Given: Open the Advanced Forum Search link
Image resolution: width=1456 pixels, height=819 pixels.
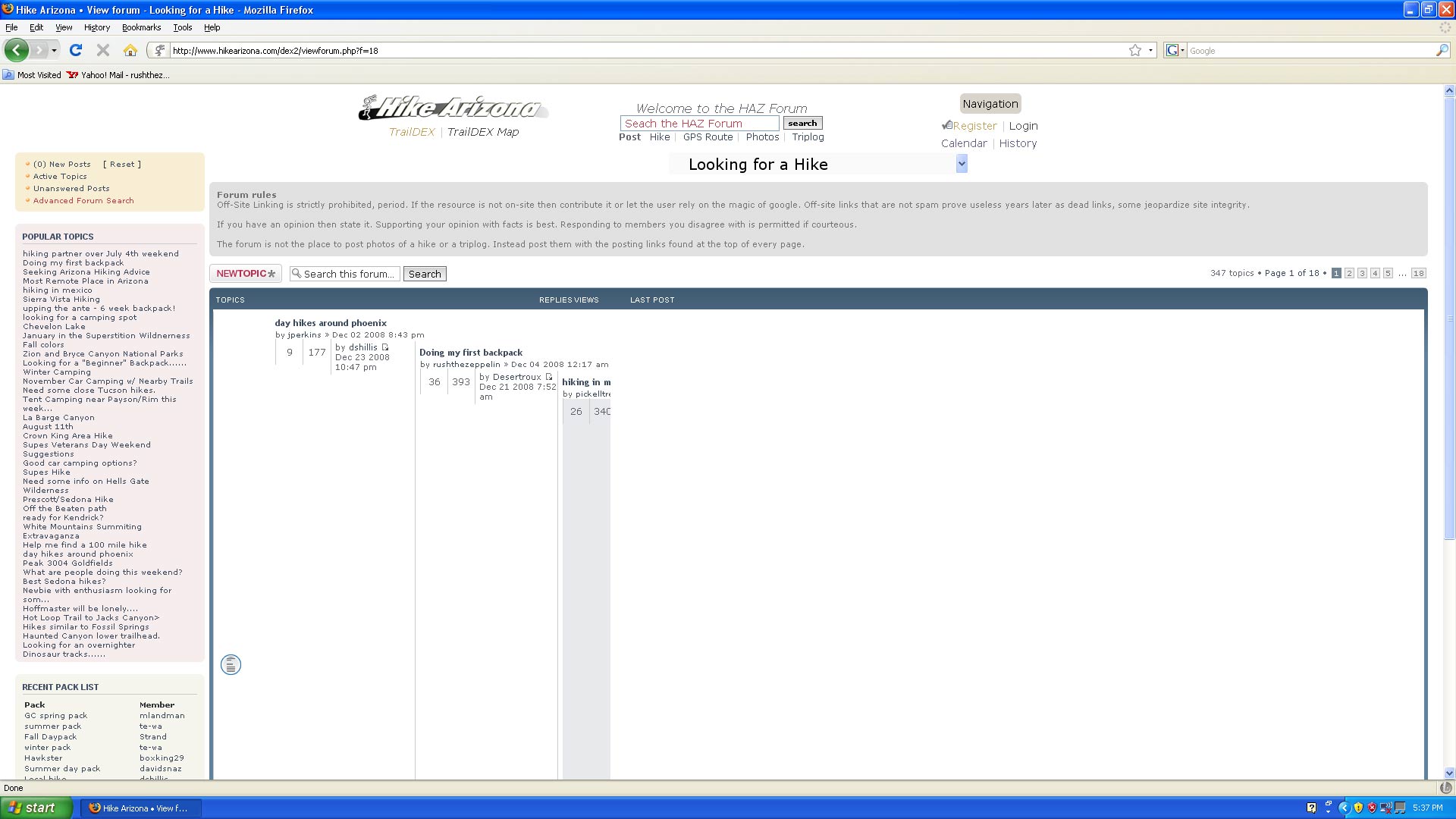Looking at the screenshot, I should click(x=83, y=201).
